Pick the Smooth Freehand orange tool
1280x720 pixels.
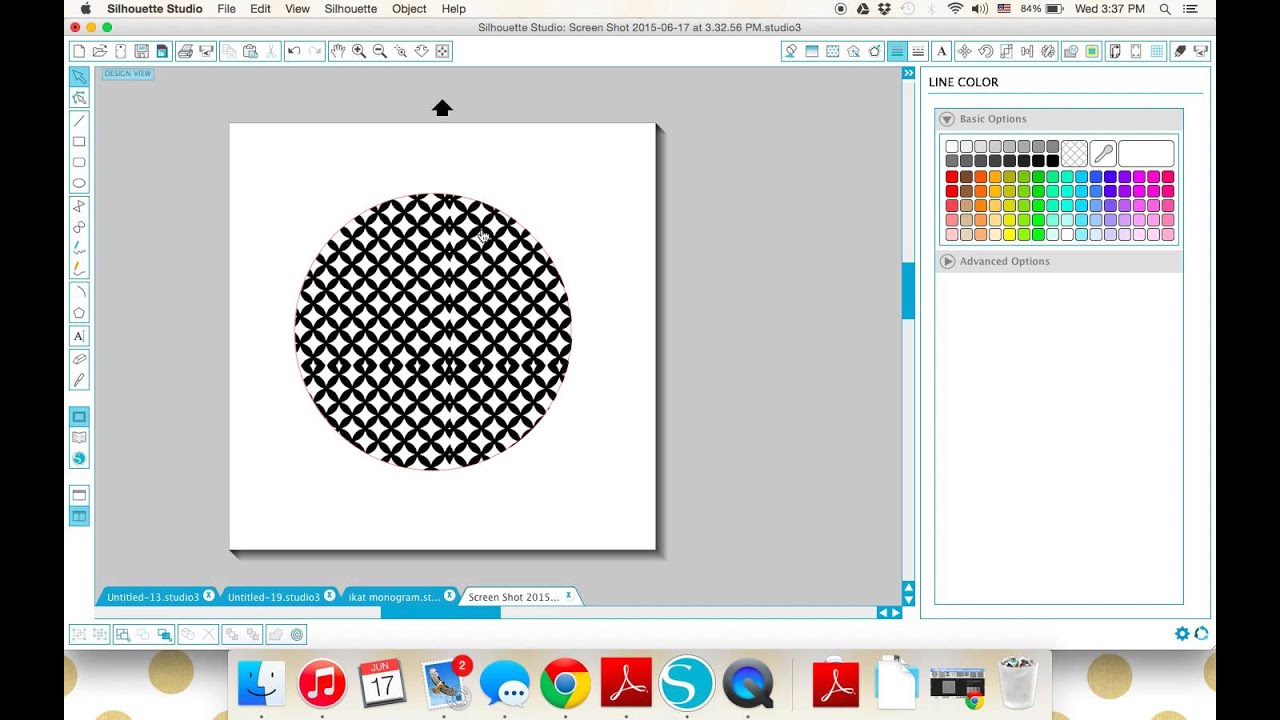tap(79, 269)
